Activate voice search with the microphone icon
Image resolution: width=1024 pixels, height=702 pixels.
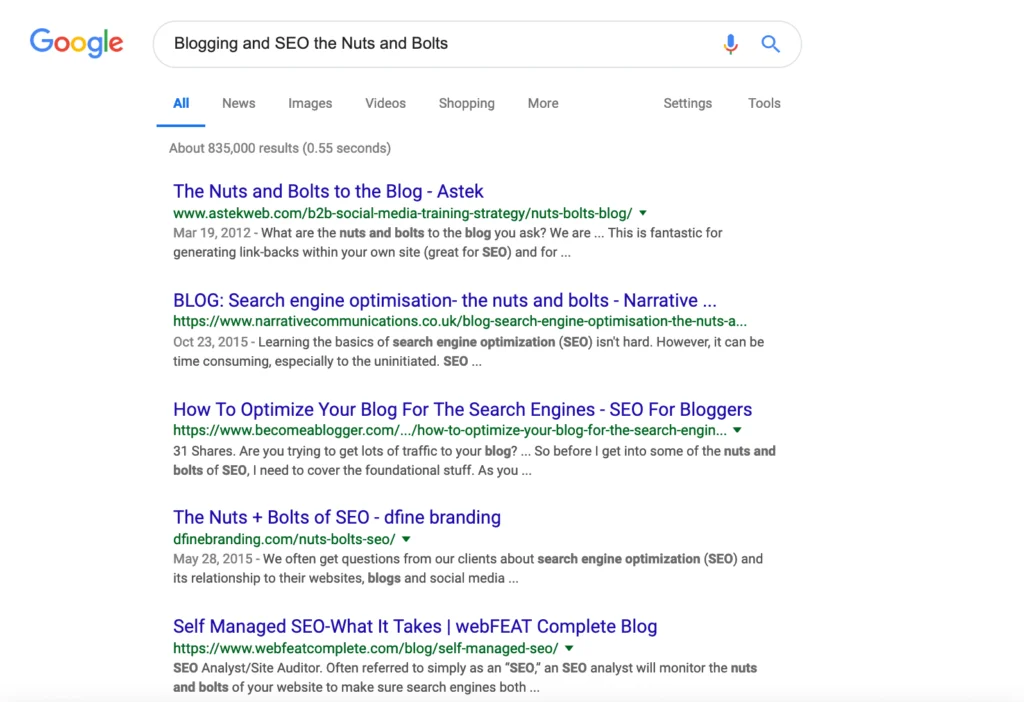tap(730, 44)
